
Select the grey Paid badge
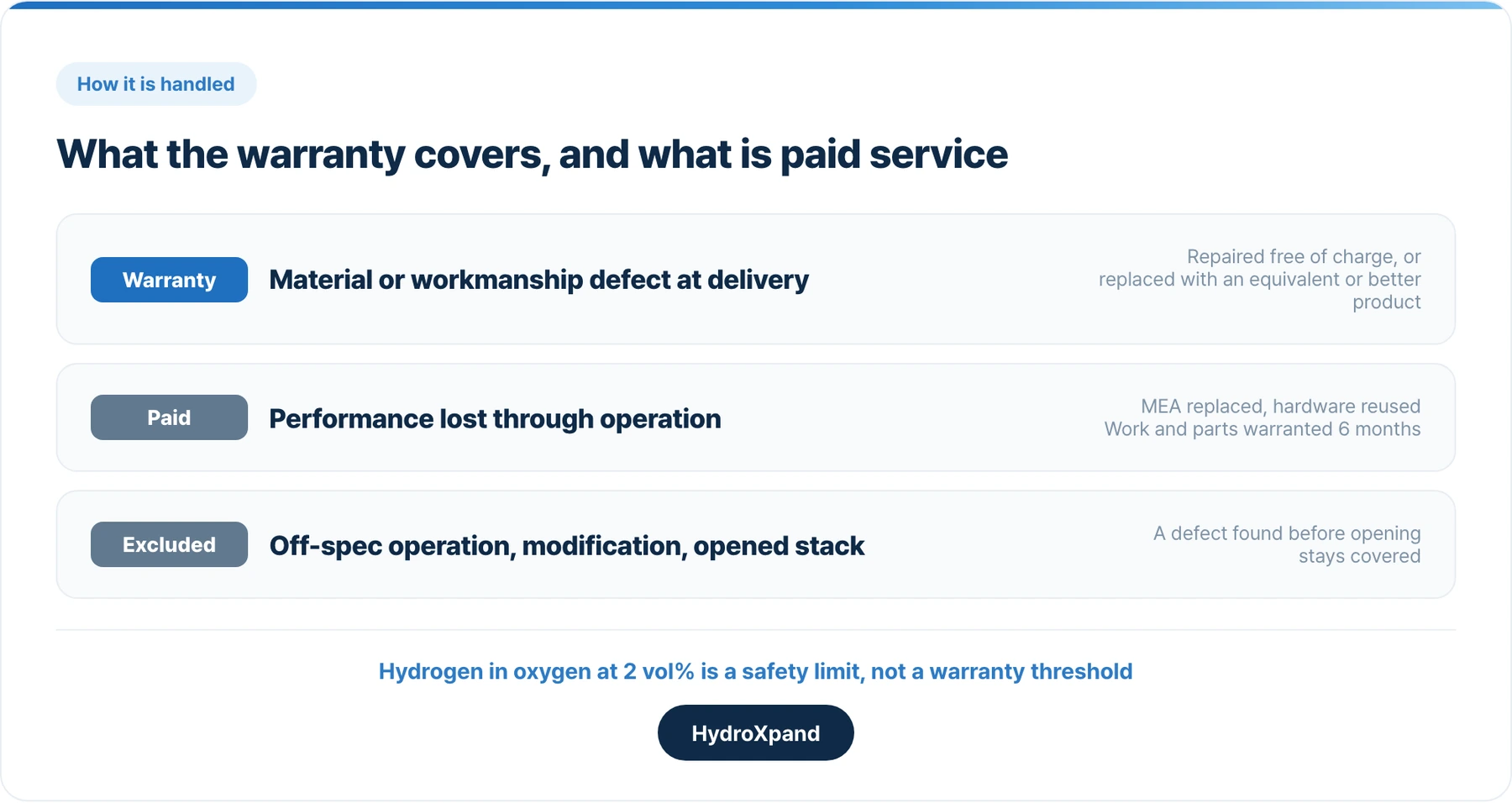(169, 417)
